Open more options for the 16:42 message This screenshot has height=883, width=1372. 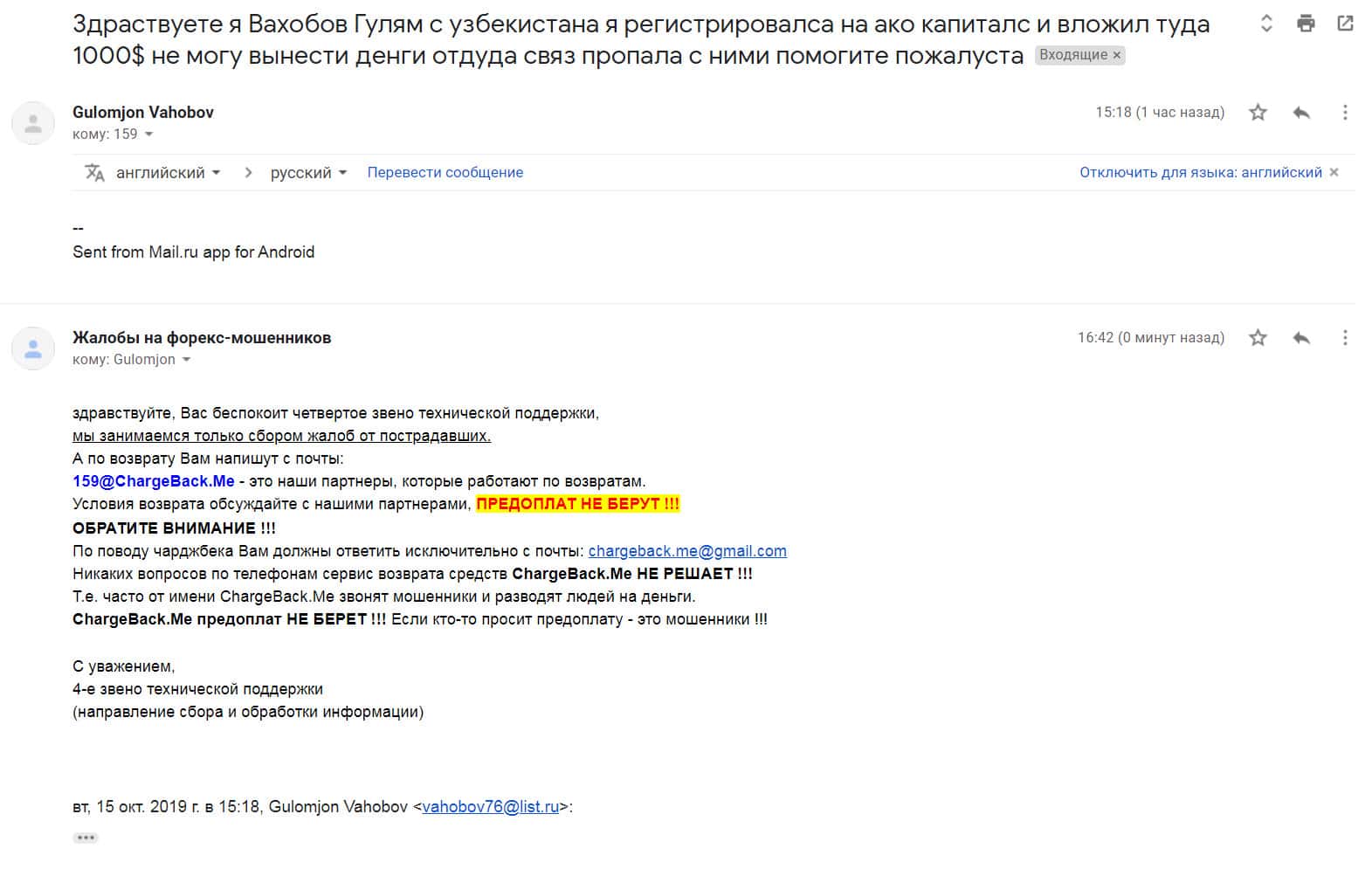[1345, 338]
